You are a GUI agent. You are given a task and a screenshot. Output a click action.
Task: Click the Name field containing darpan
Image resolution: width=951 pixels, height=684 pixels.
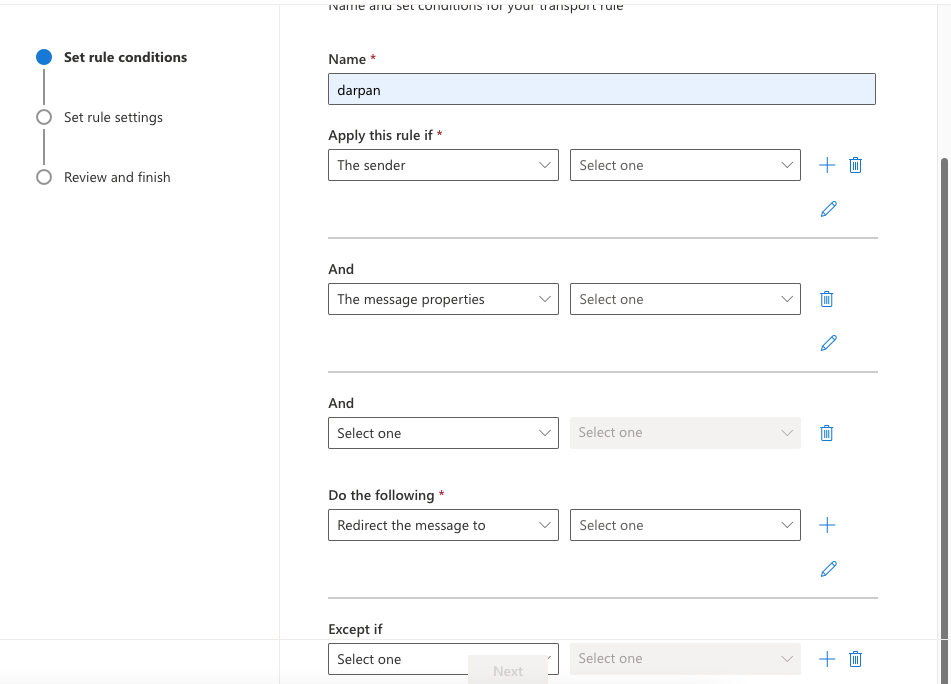[x=602, y=89]
